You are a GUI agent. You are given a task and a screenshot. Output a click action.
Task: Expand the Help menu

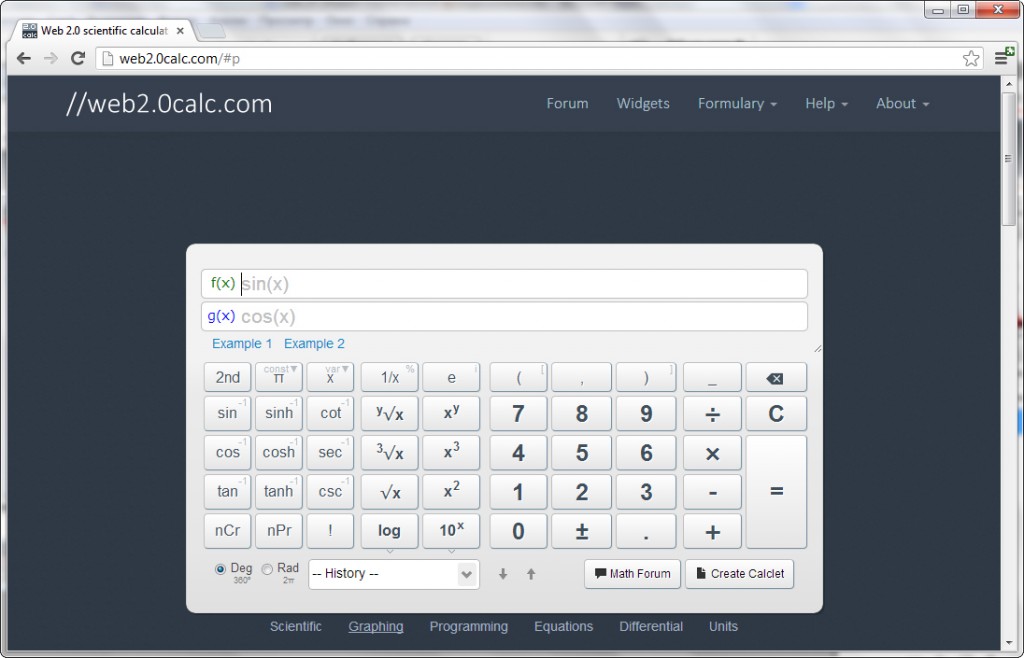coord(826,103)
